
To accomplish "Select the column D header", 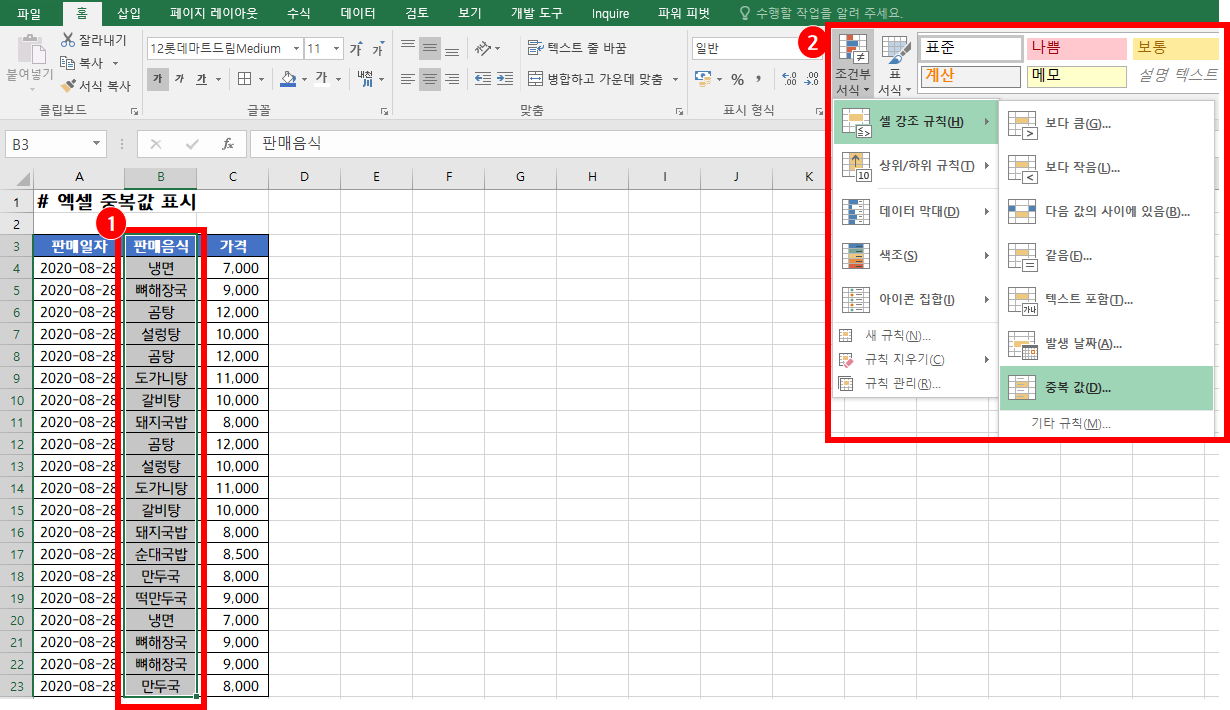I will (x=304, y=178).
